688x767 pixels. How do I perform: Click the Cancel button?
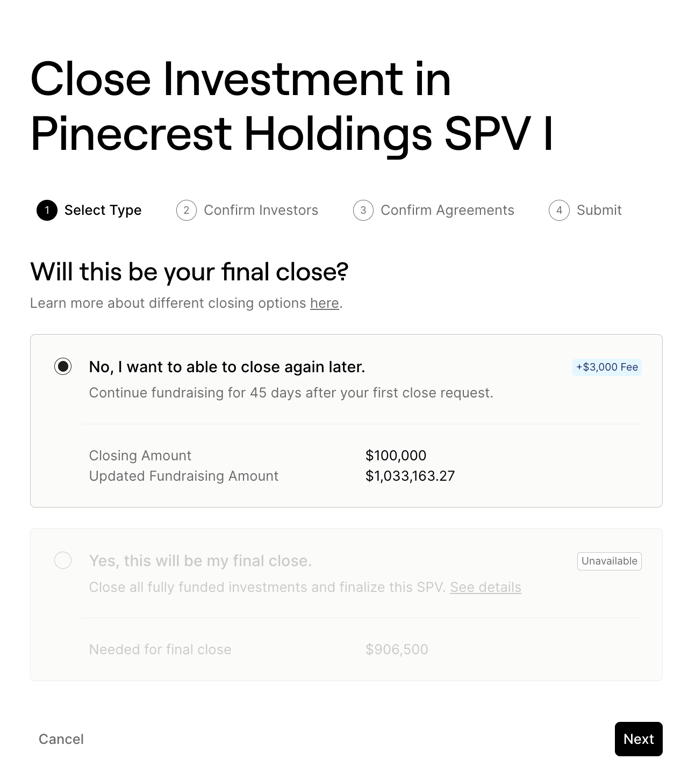click(61, 739)
